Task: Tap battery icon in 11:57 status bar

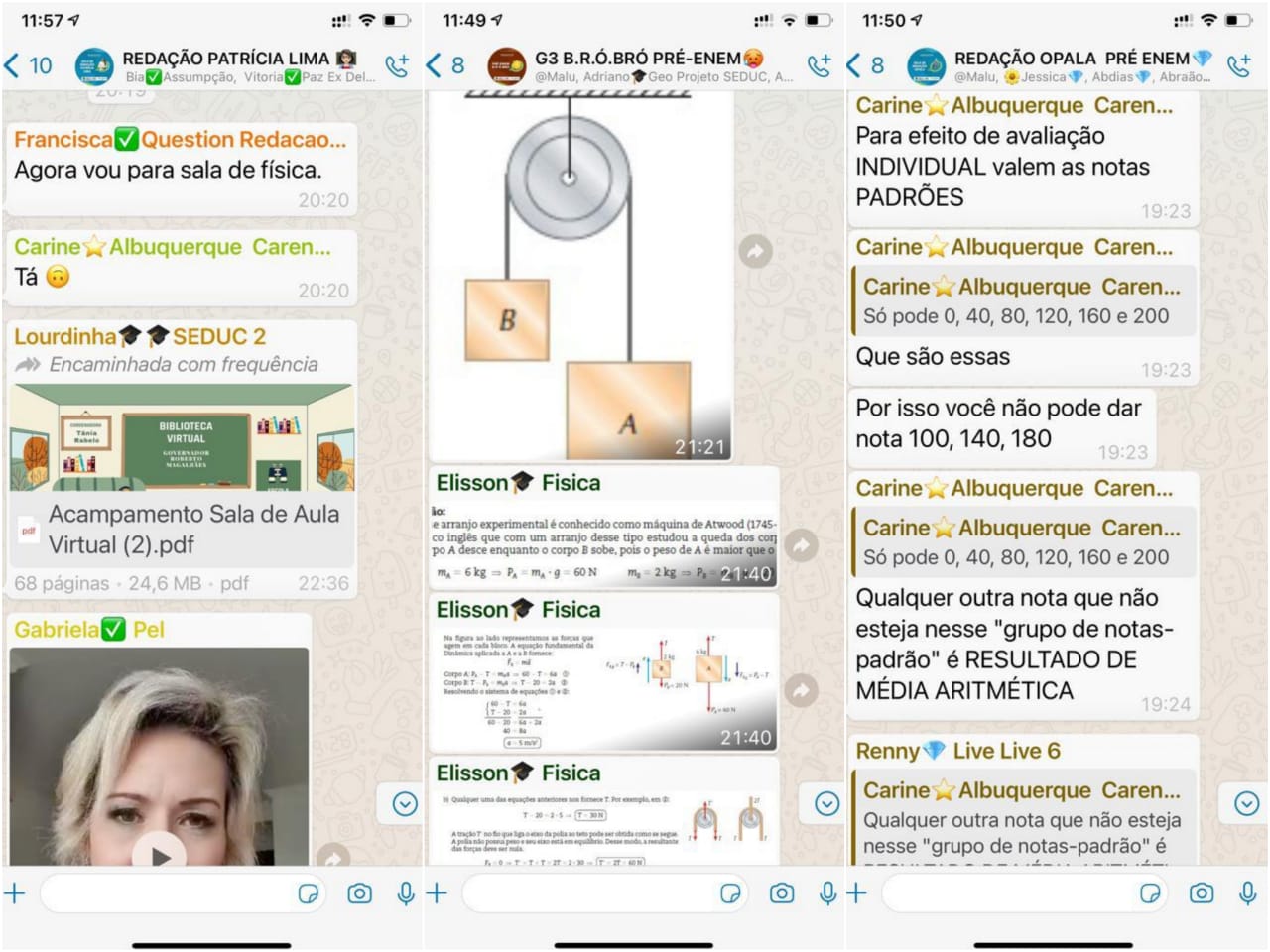Action: point(397,20)
